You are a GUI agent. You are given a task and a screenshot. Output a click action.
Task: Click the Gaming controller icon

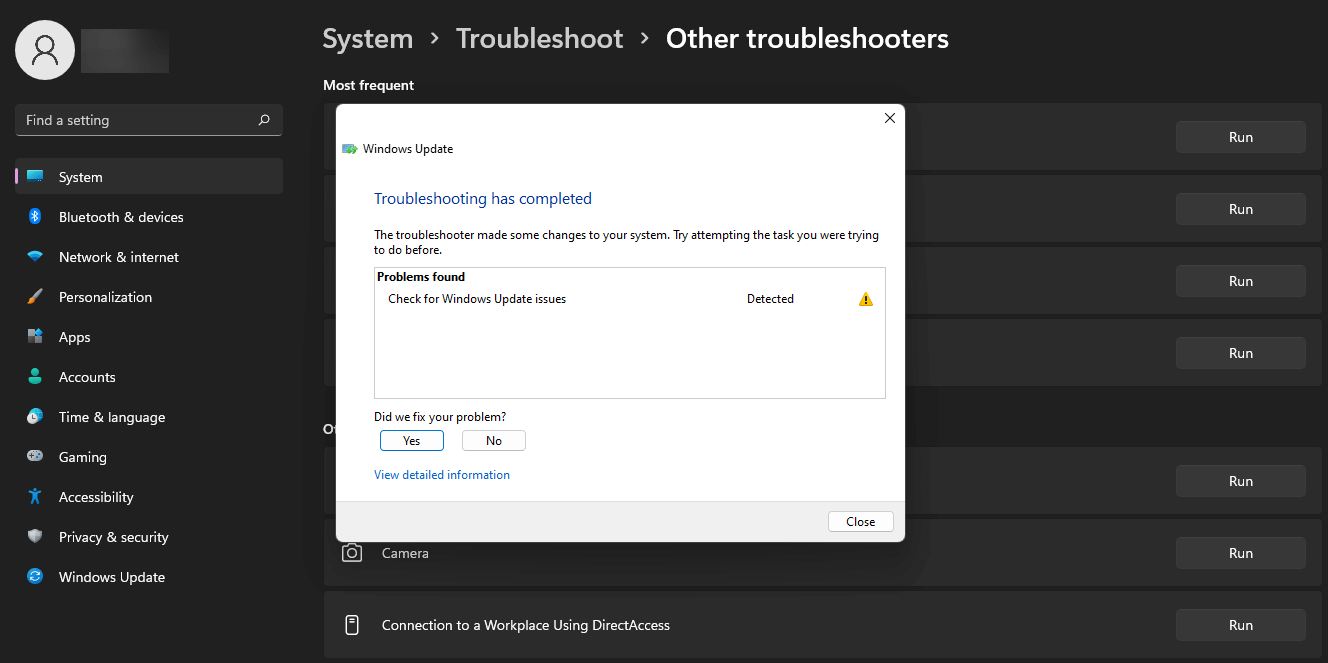[35, 457]
